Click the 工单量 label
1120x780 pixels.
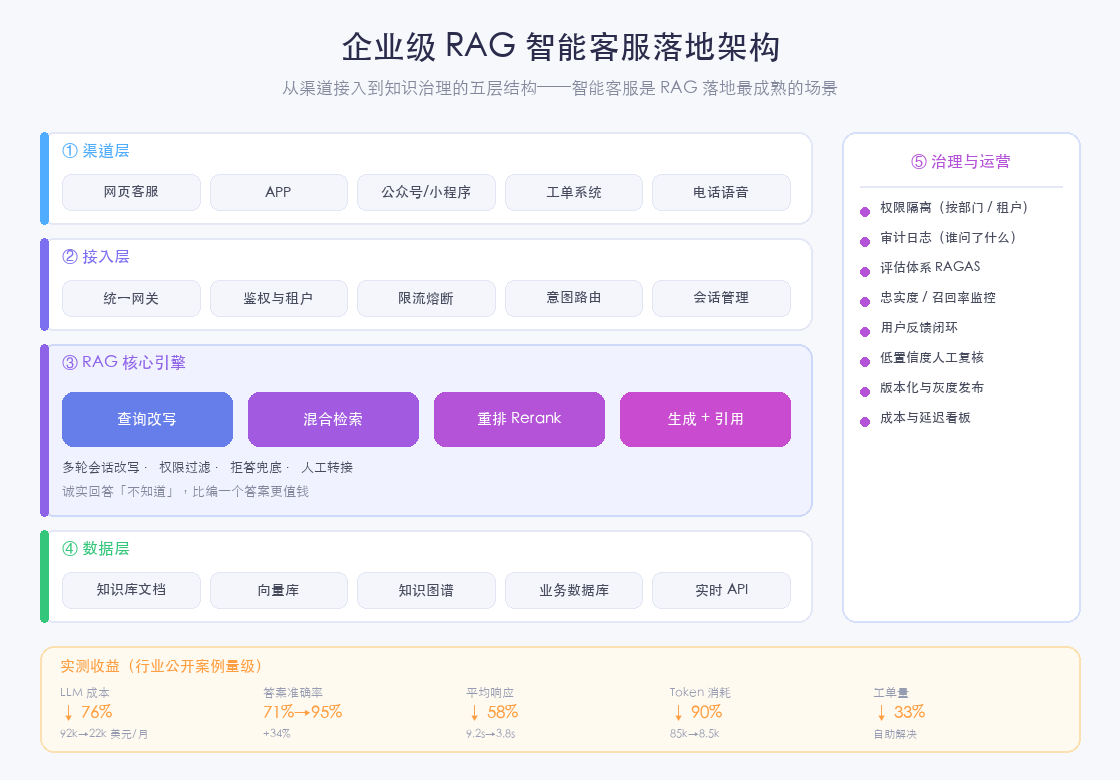pos(891,693)
